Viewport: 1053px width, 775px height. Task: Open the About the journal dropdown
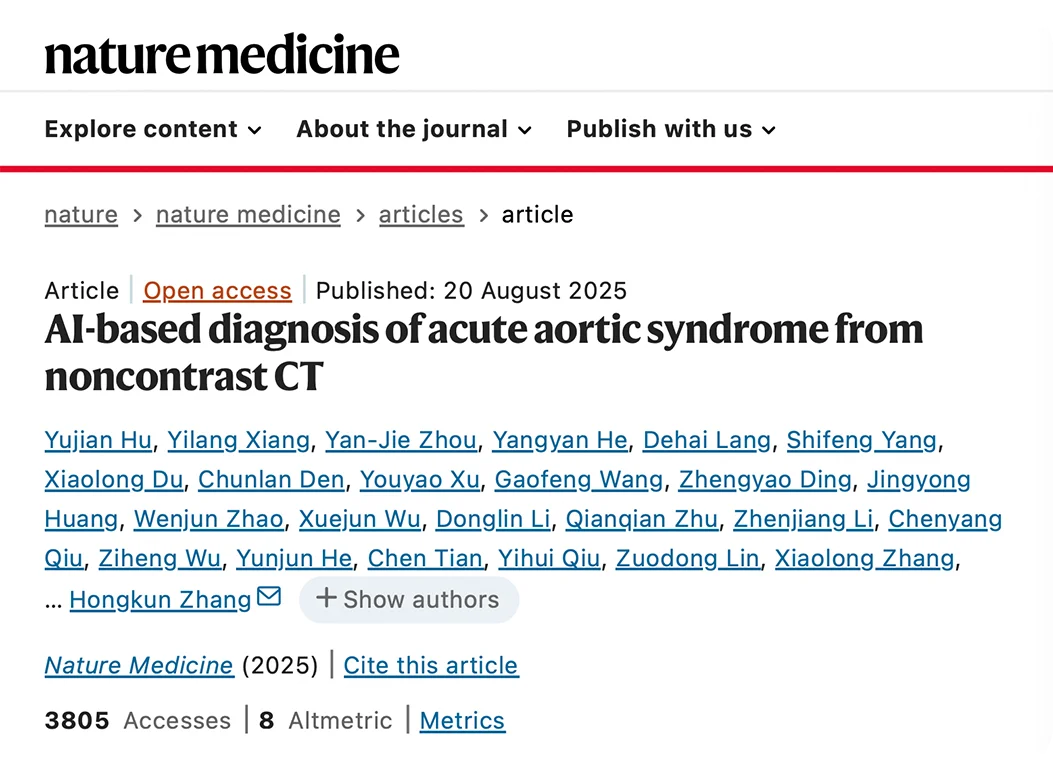click(413, 129)
